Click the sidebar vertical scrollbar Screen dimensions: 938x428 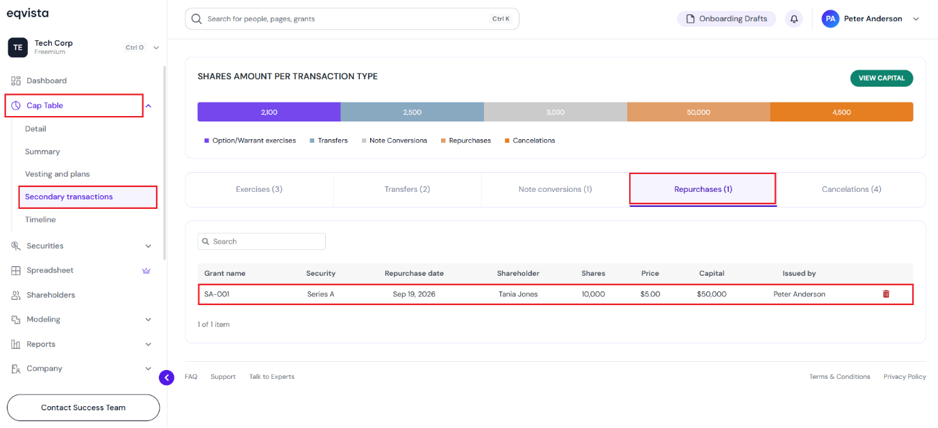click(x=165, y=162)
